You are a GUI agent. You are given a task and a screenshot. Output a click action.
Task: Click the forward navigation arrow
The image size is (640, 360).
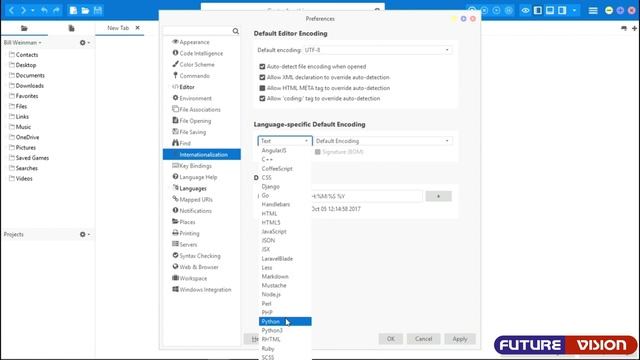23,10
